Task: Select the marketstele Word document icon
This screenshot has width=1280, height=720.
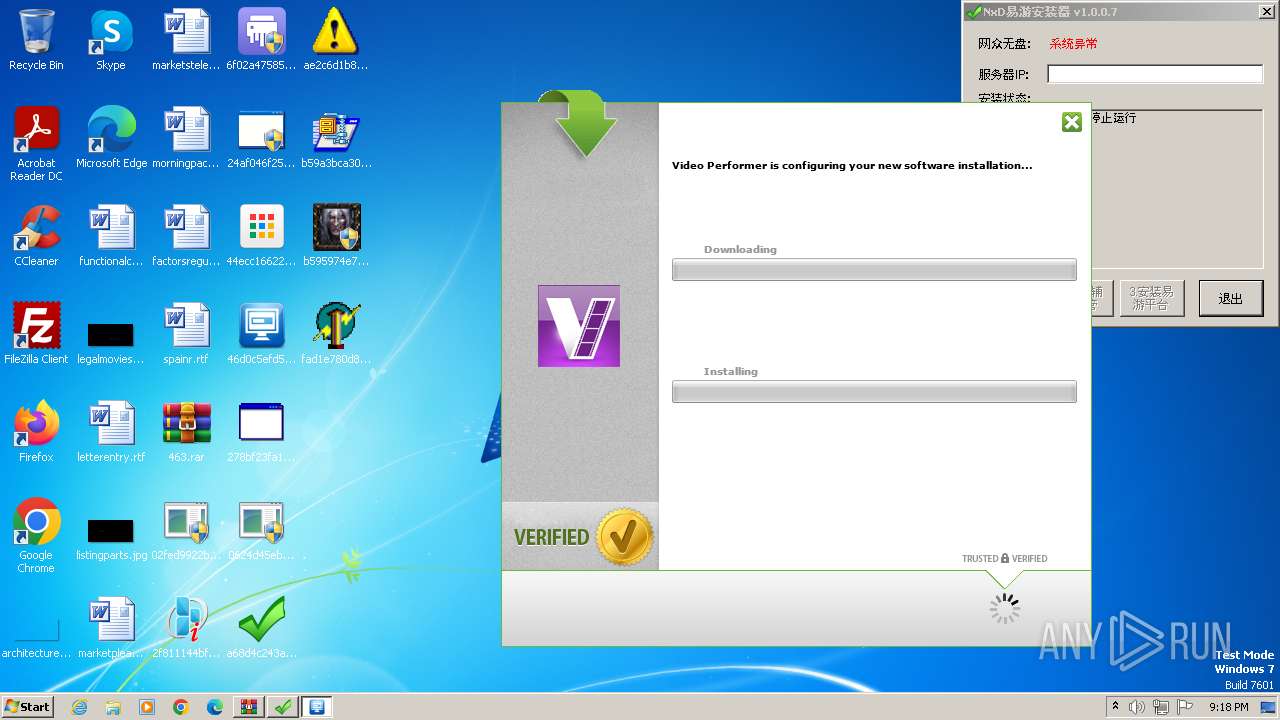Action: coord(186,40)
